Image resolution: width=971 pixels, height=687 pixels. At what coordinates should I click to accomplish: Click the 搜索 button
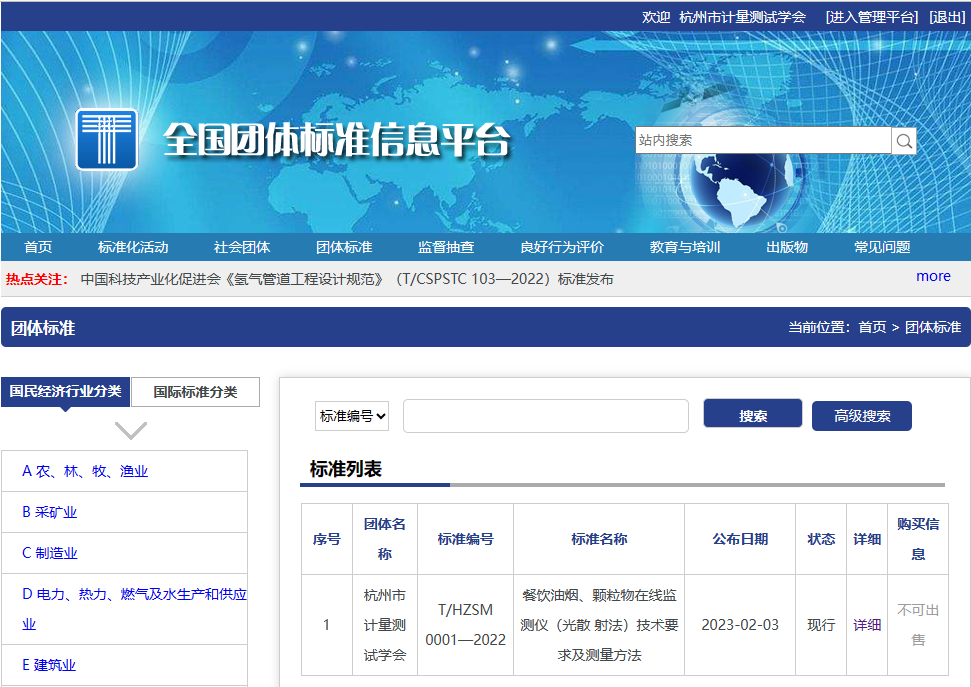tap(753, 414)
